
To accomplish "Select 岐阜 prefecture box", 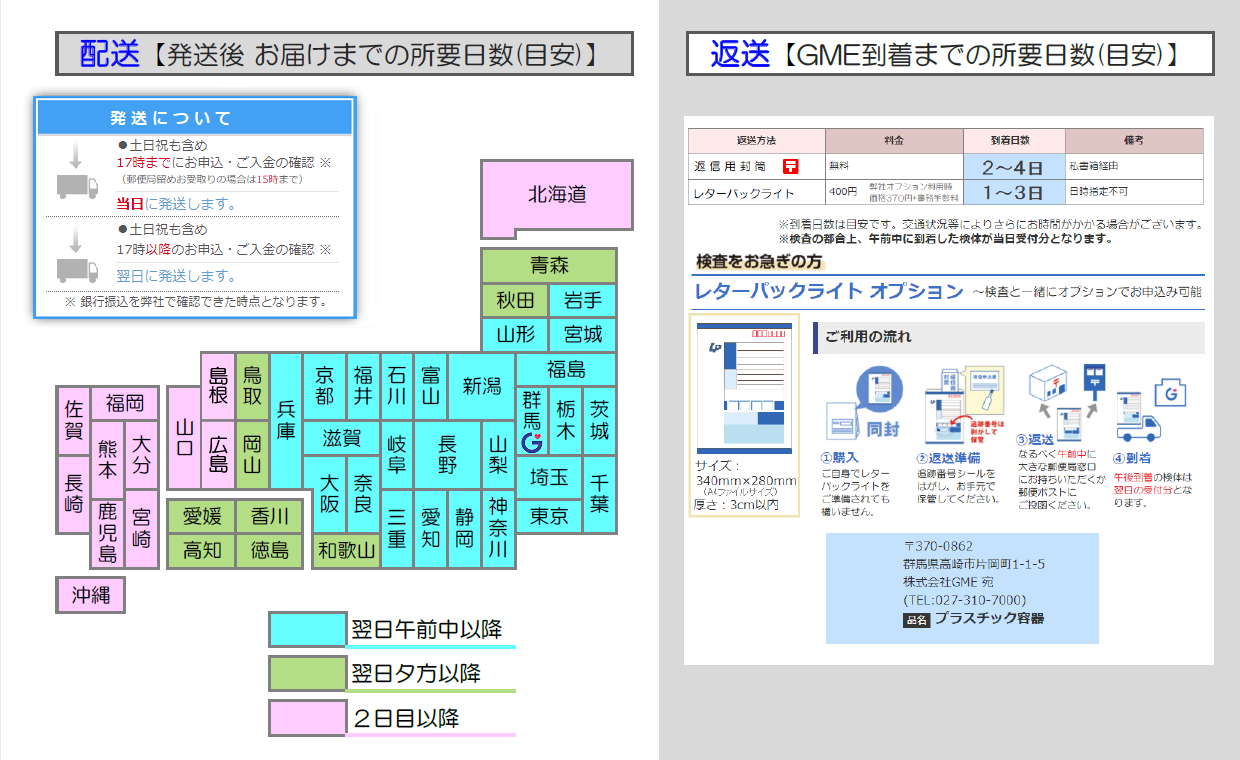I will pyautogui.click(x=397, y=455).
